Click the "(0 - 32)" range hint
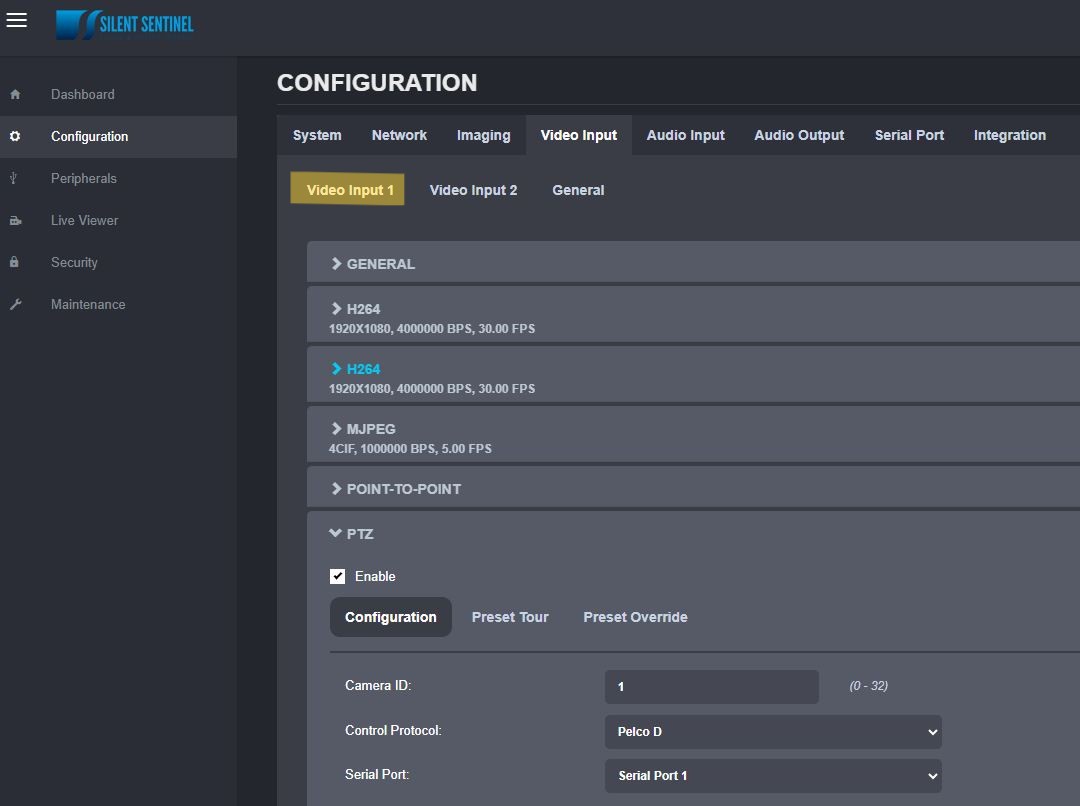Viewport: 1080px width, 806px height. click(x=869, y=686)
